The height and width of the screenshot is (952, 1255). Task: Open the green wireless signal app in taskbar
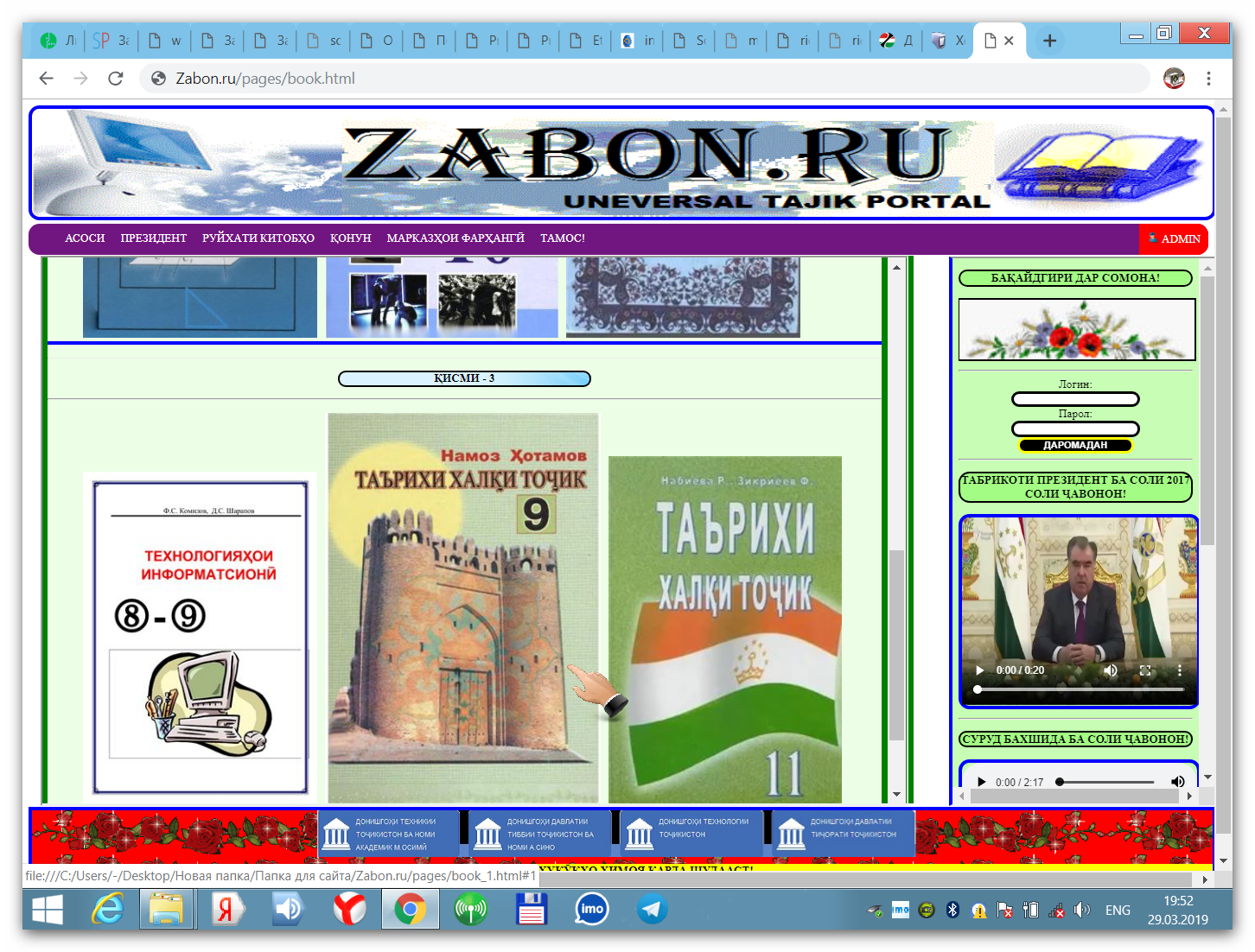[471, 910]
